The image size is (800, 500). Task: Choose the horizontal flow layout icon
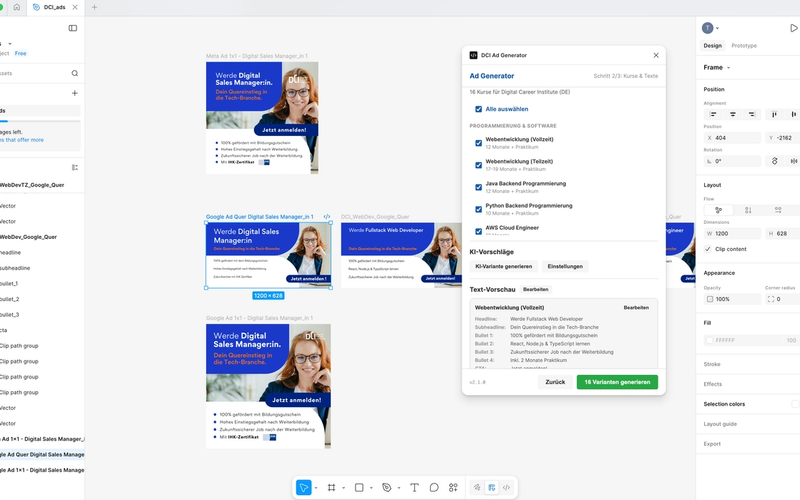pyautogui.click(x=778, y=210)
